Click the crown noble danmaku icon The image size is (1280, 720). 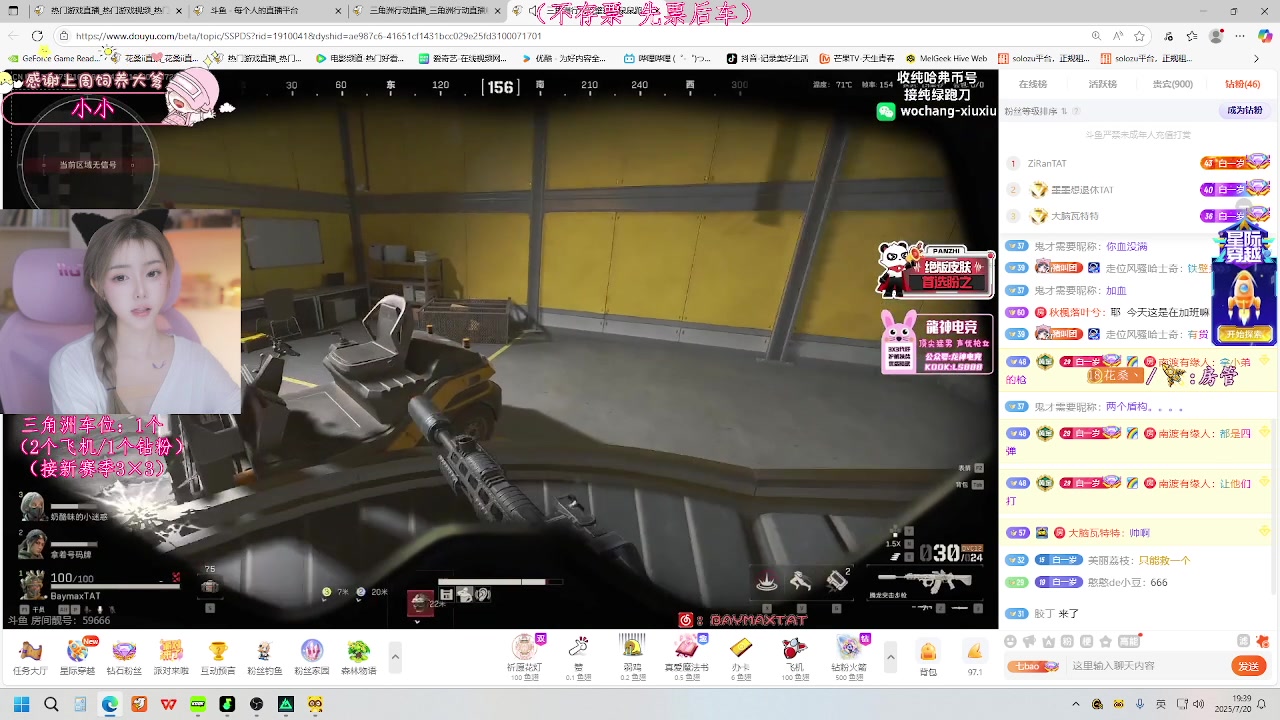1048,642
